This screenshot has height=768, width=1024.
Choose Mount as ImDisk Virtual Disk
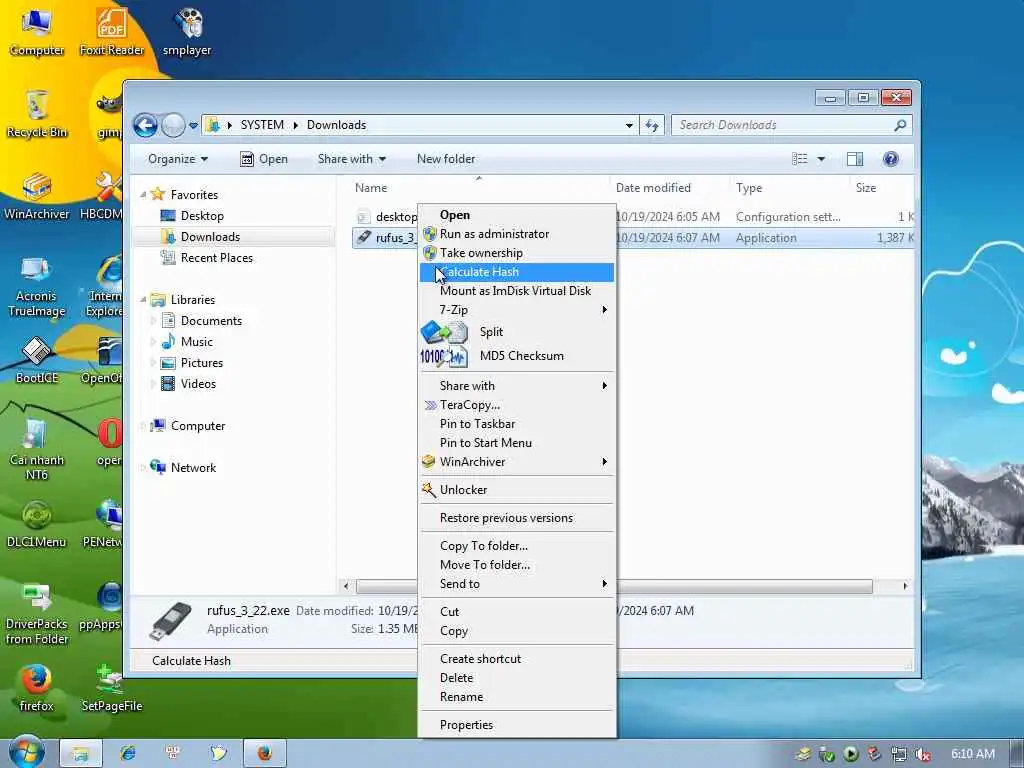point(517,291)
